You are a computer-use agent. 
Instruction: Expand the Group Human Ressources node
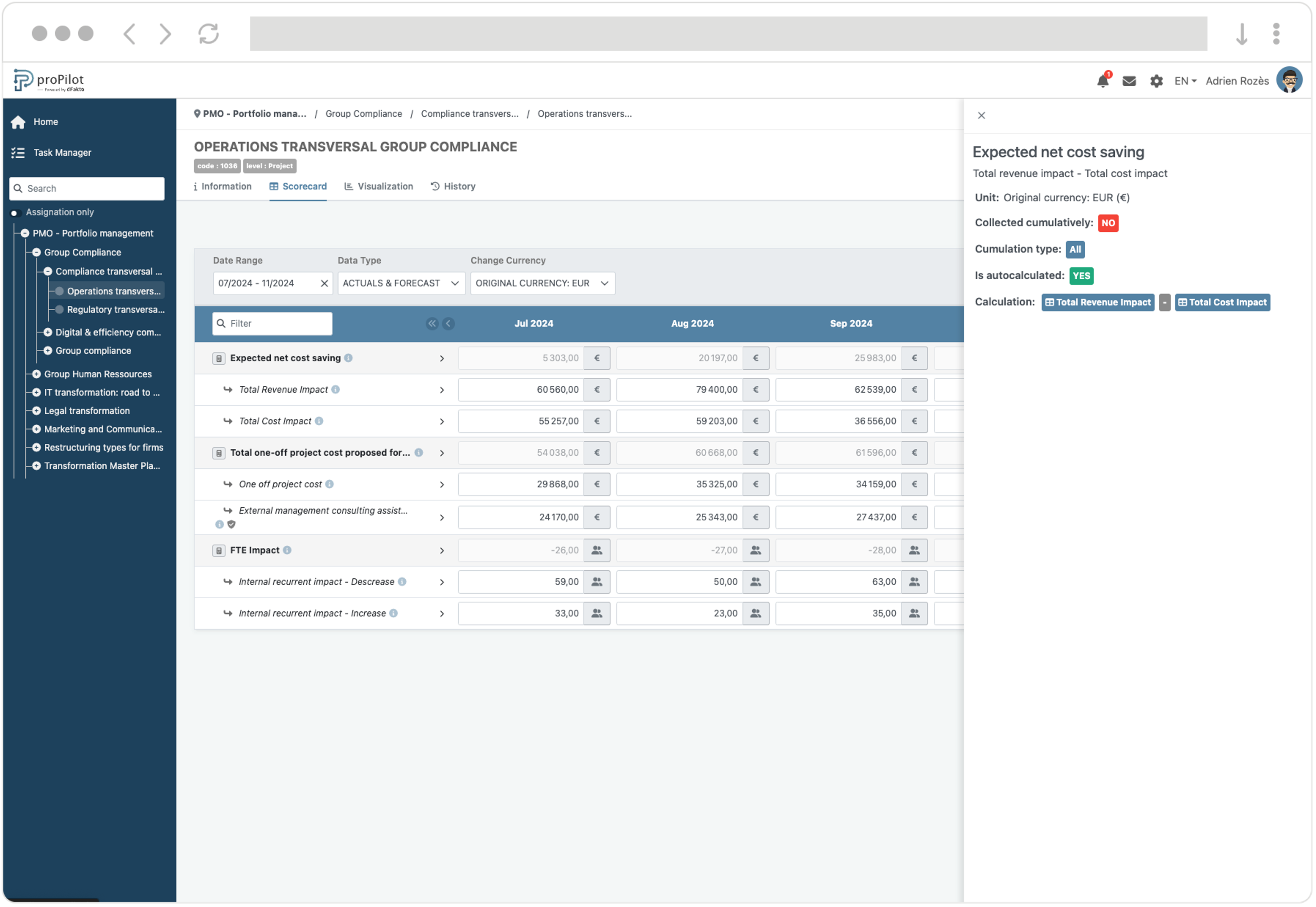click(36, 374)
